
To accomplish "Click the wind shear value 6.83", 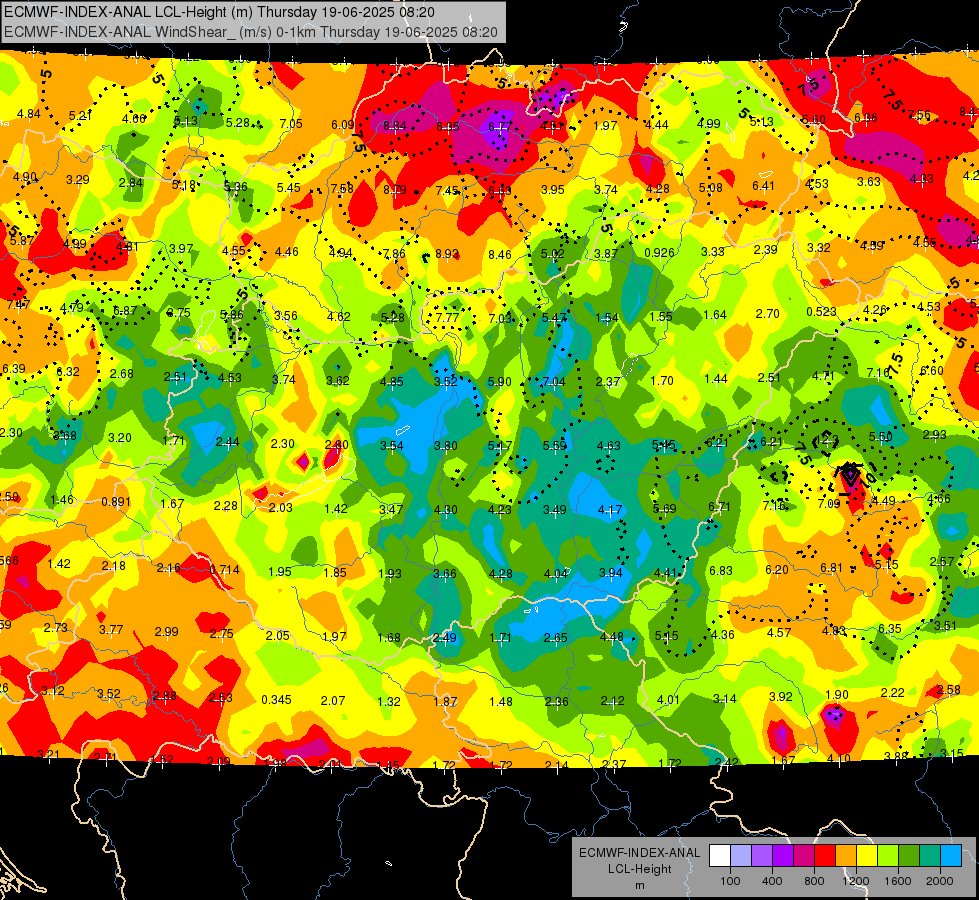I will tap(721, 571).
